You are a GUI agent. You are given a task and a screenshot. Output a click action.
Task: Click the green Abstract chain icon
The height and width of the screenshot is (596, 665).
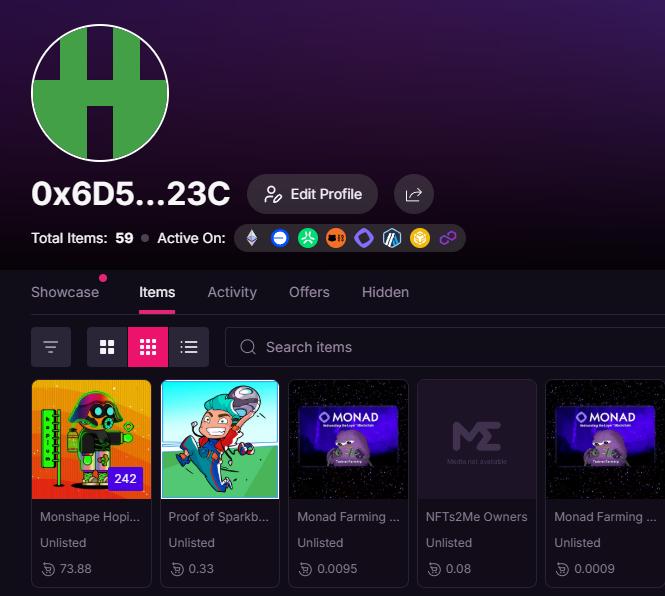point(308,238)
